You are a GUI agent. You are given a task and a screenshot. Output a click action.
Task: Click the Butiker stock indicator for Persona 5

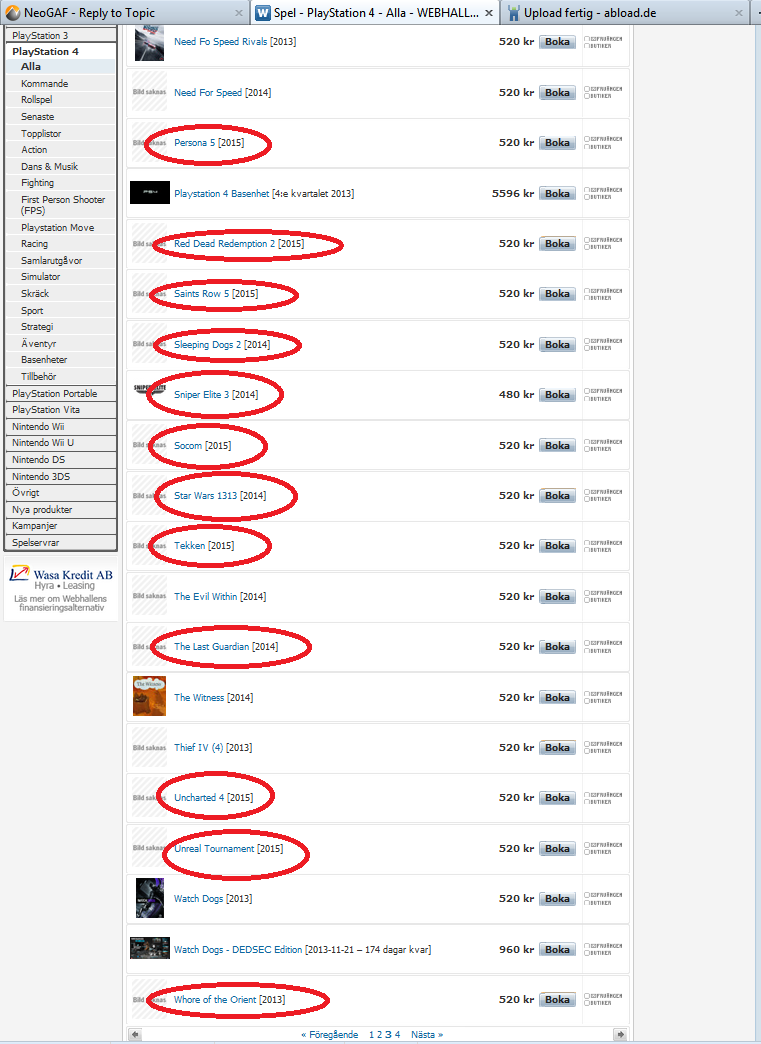pos(598,146)
